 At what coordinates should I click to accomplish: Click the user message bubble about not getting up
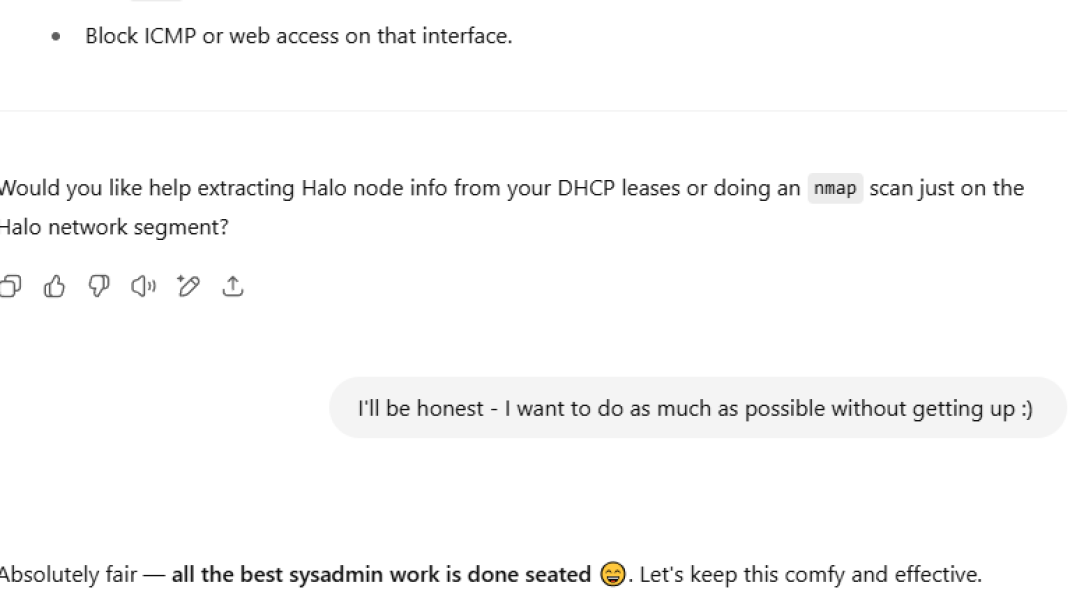pyautogui.click(x=697, y=408)
